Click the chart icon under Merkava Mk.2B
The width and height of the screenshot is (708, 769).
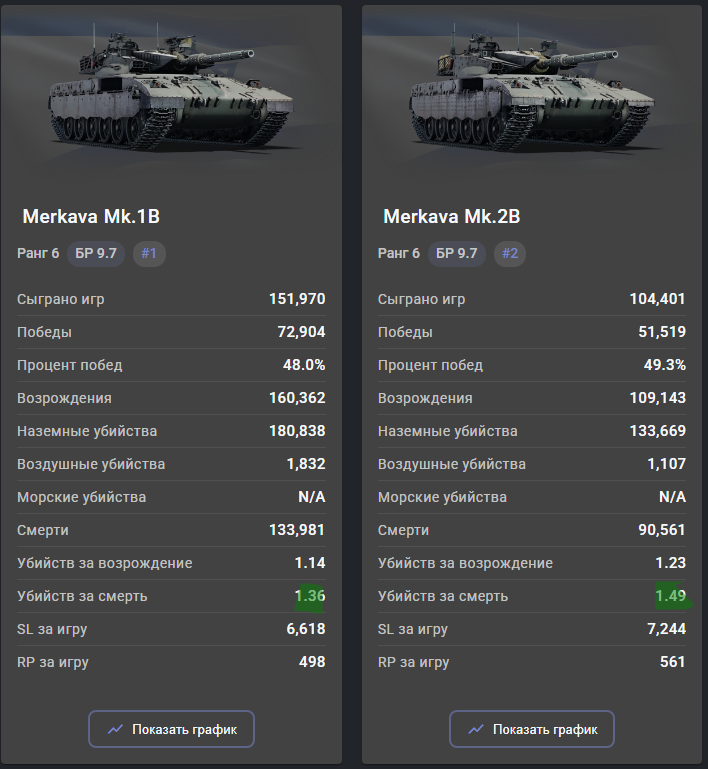click(476, 729)
